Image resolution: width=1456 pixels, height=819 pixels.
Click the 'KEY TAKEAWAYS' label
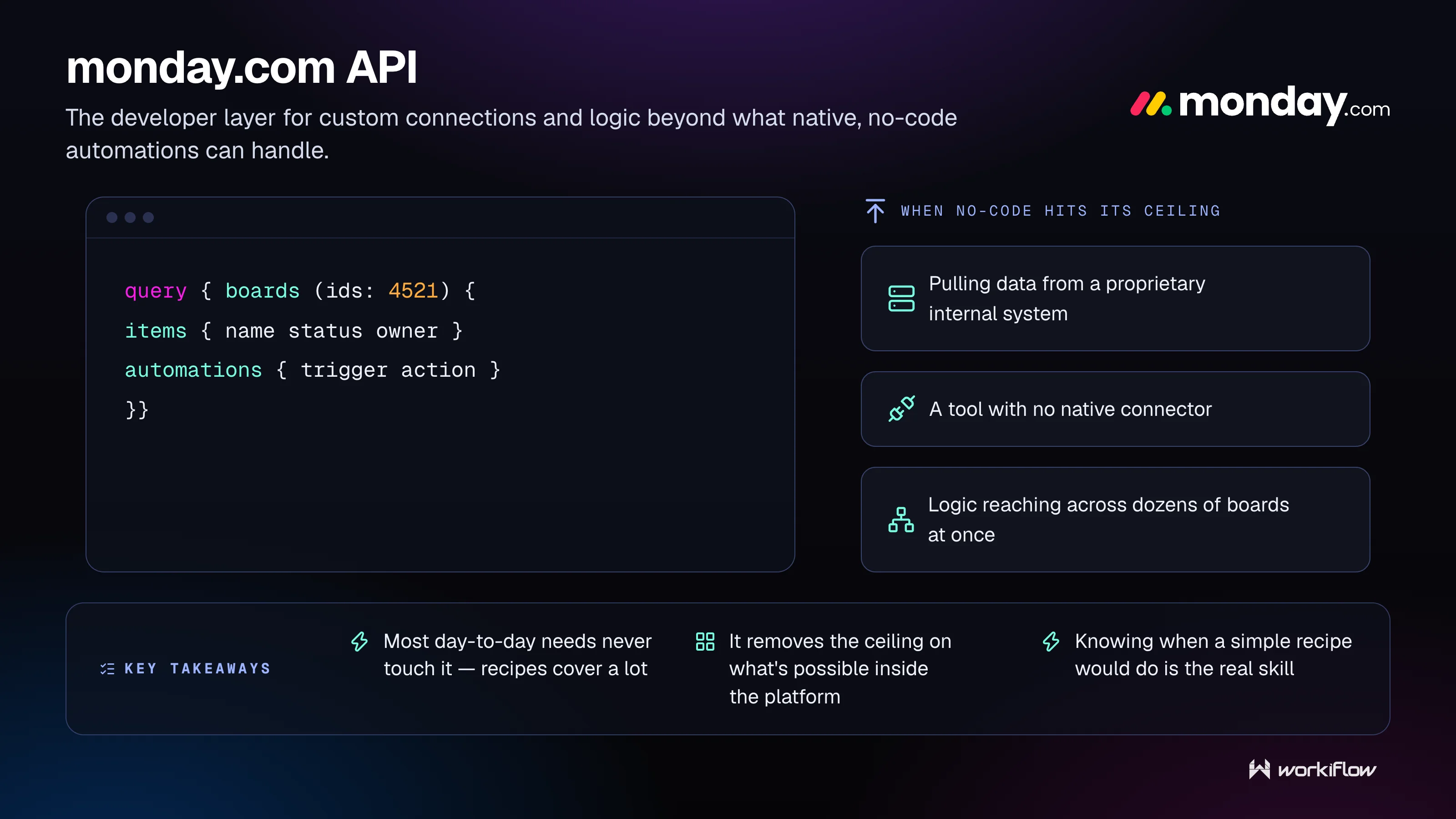pyautogui.click(x=197, y=669)
